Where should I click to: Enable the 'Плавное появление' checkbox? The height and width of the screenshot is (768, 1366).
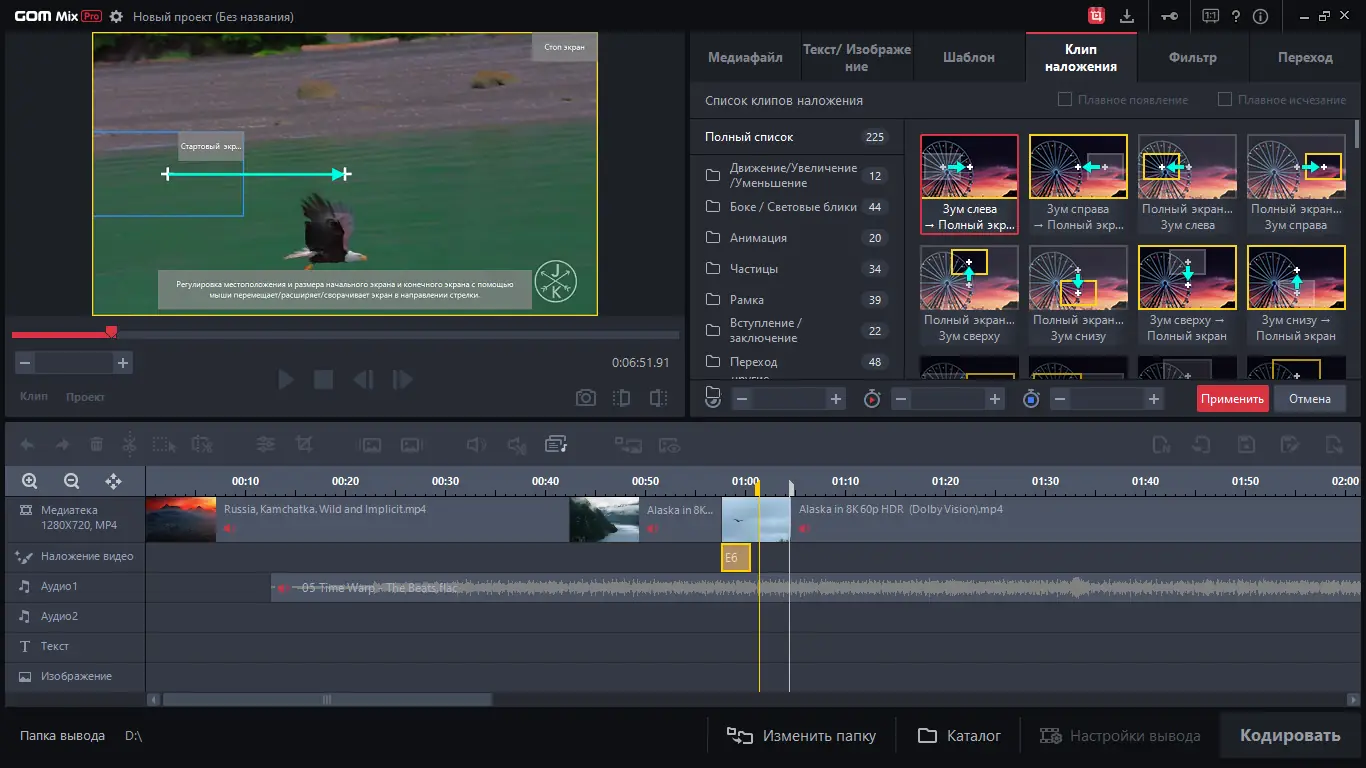click(1065, 100)
